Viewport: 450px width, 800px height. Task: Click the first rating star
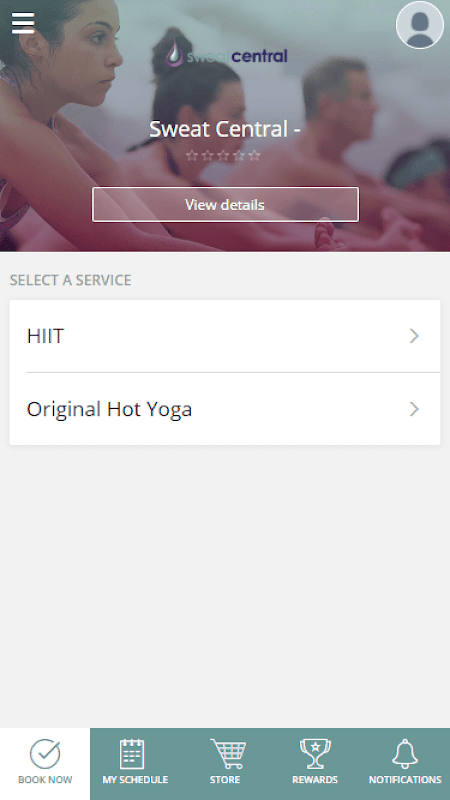pos(191,155)
